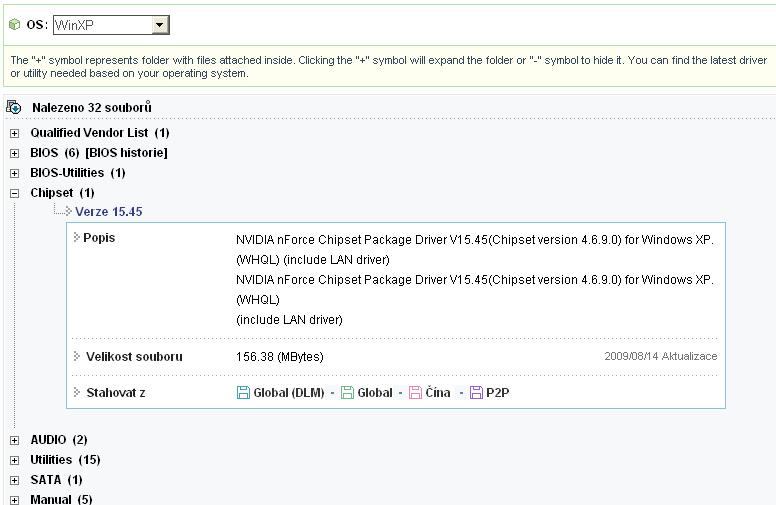
Task: Click the arrow icon next to Stahovat z
Action: pos(77,392)
